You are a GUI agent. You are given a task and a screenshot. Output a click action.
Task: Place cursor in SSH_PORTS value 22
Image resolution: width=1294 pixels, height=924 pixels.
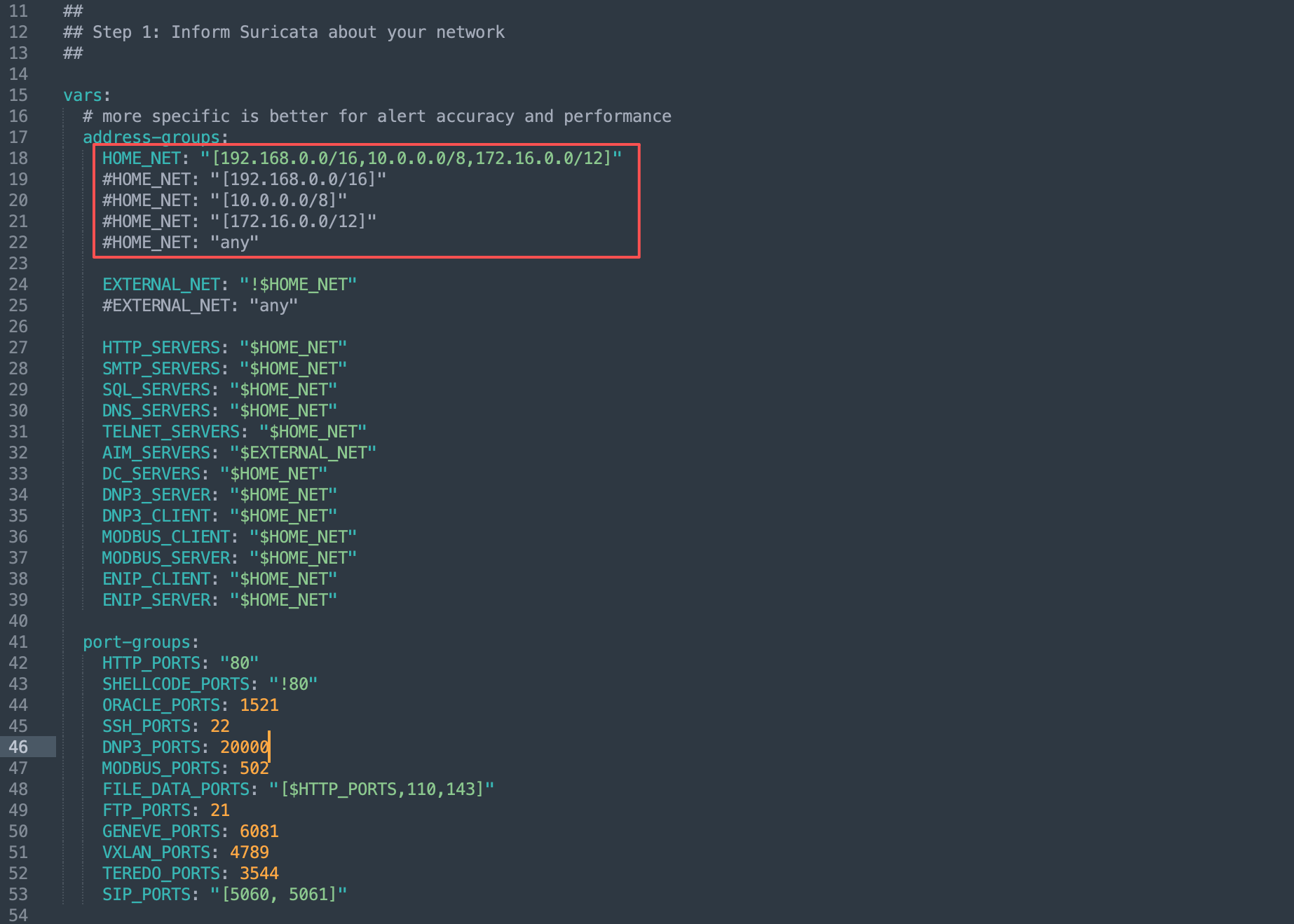[x=219, y=726]
